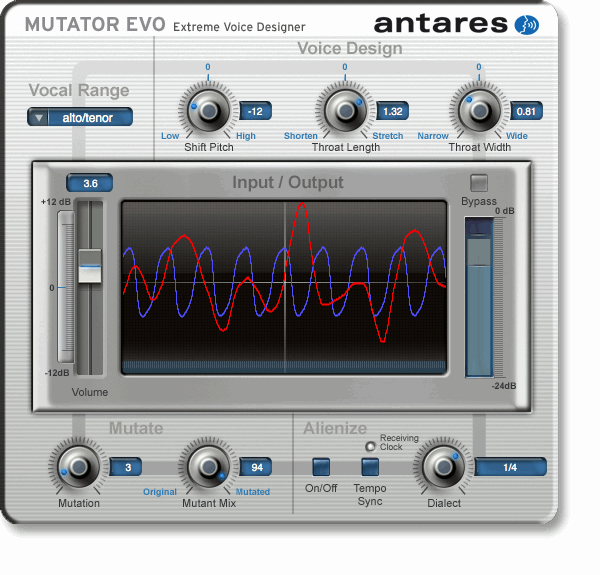This screenshot has height=575, width=600.
Task: Click the Volume value field 3.6
Action: coord(90,183)
